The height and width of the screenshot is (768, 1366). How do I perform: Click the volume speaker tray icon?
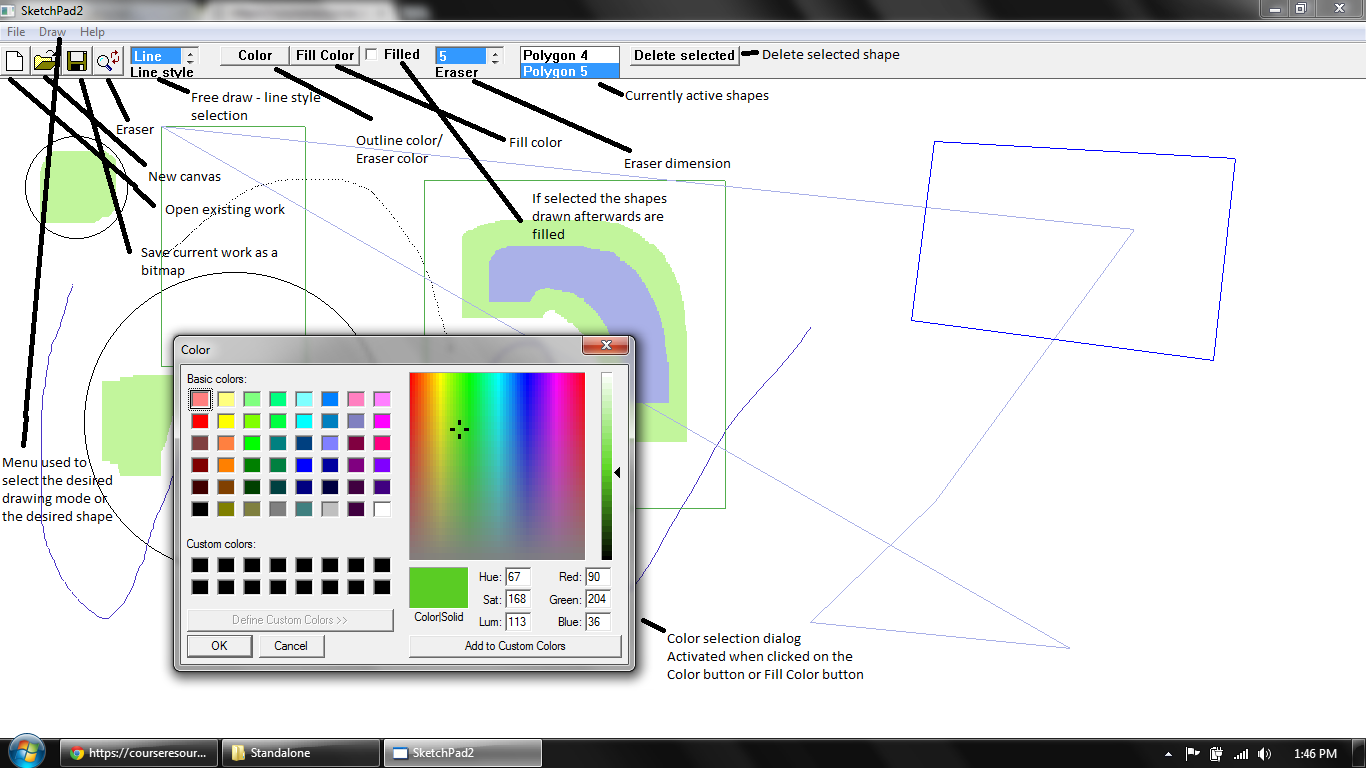click(1265, 754)
